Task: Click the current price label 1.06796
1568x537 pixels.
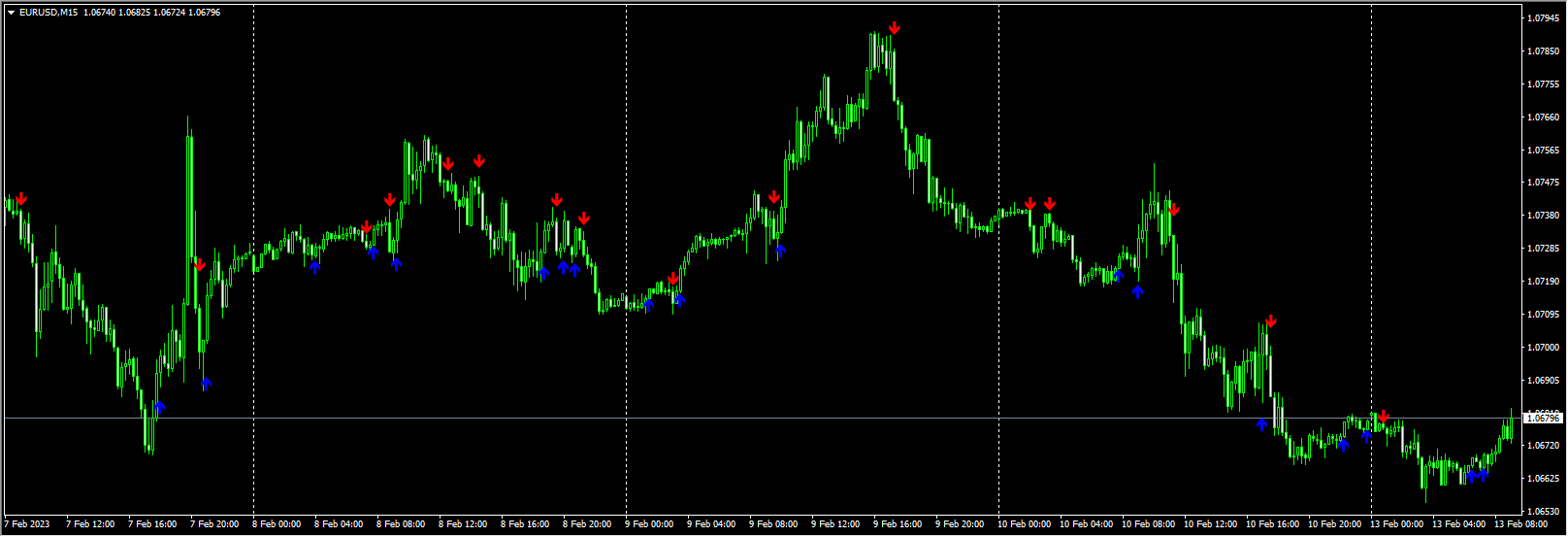Action: (1543, 418)
